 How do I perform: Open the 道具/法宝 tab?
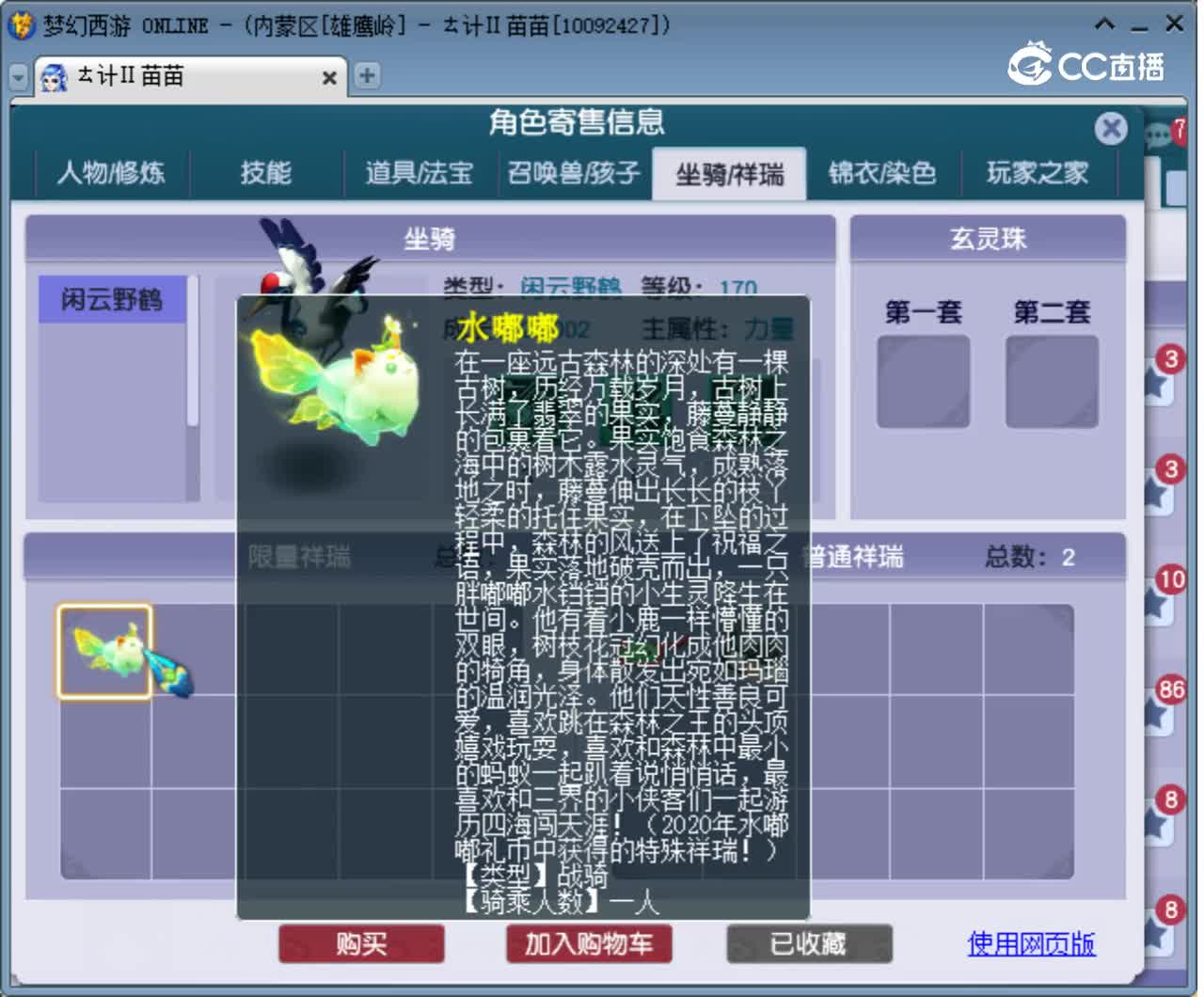(420, 173)
